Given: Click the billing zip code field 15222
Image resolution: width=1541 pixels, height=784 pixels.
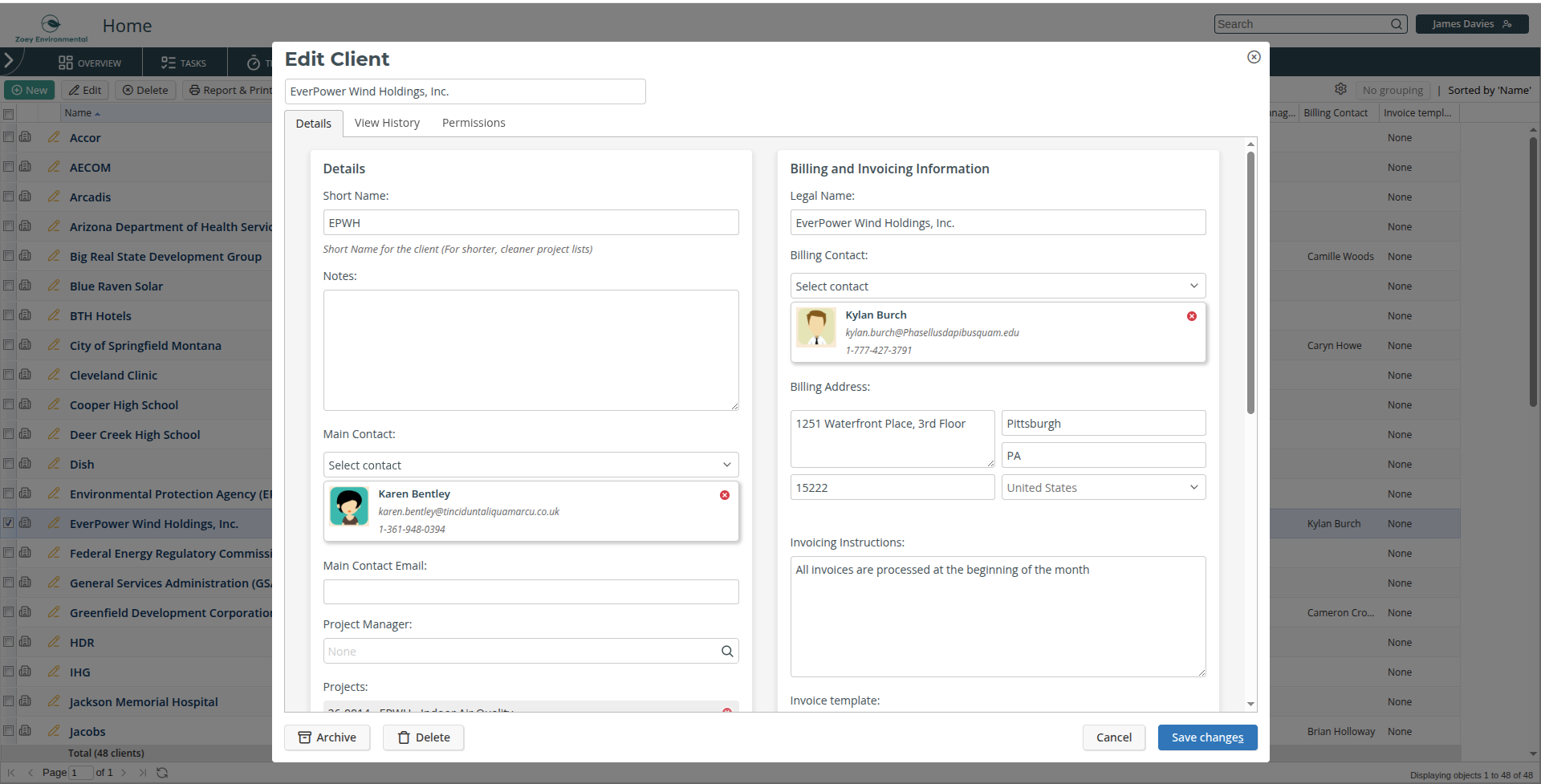Looking at the screenshot, I should (x=892, y=487).
